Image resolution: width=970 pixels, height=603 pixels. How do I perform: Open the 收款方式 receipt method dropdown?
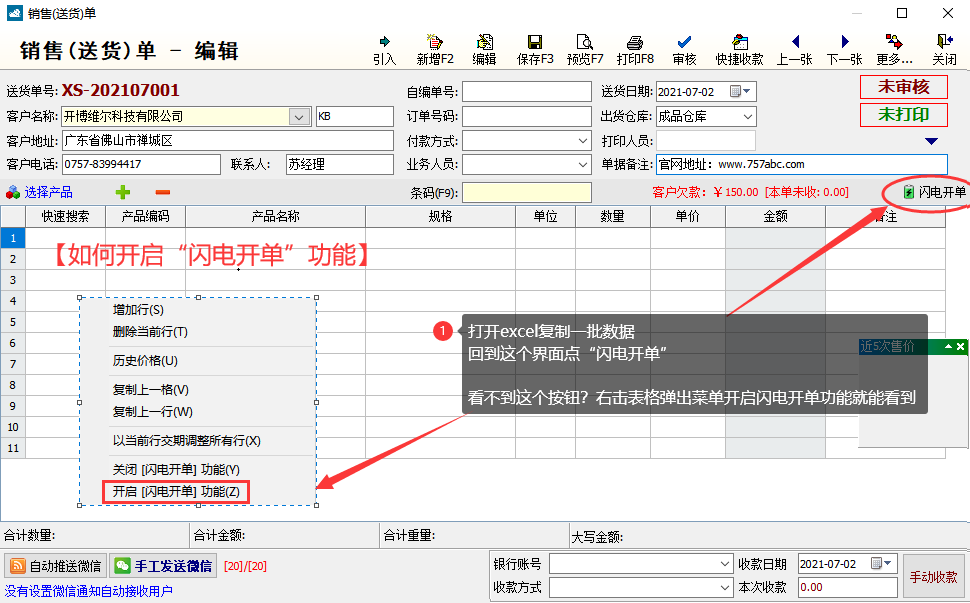(x=725, y=587)
